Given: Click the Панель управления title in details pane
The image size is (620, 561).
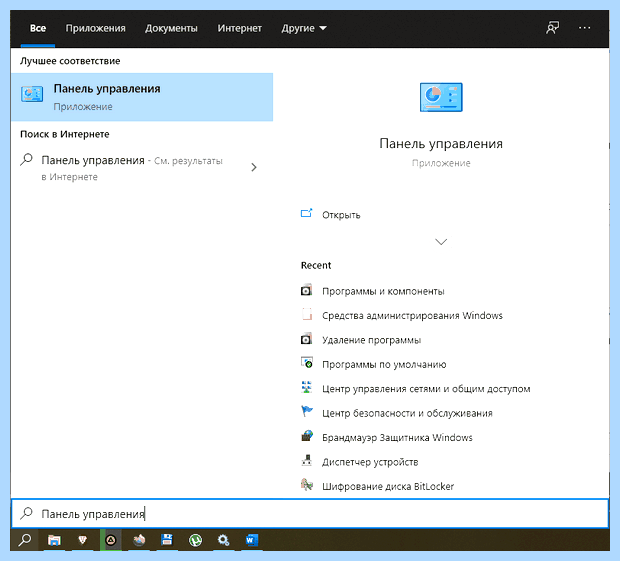Looking at the screenshot, I should tap(441, 144).
